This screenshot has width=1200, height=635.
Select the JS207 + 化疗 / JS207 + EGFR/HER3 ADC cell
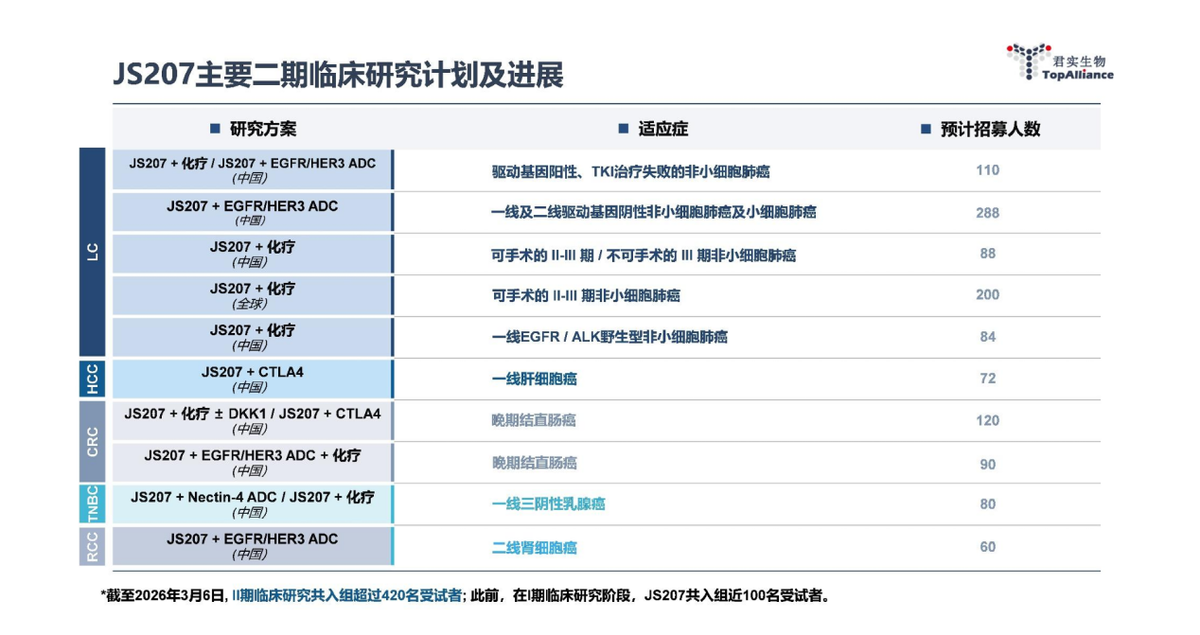[252, 170]
